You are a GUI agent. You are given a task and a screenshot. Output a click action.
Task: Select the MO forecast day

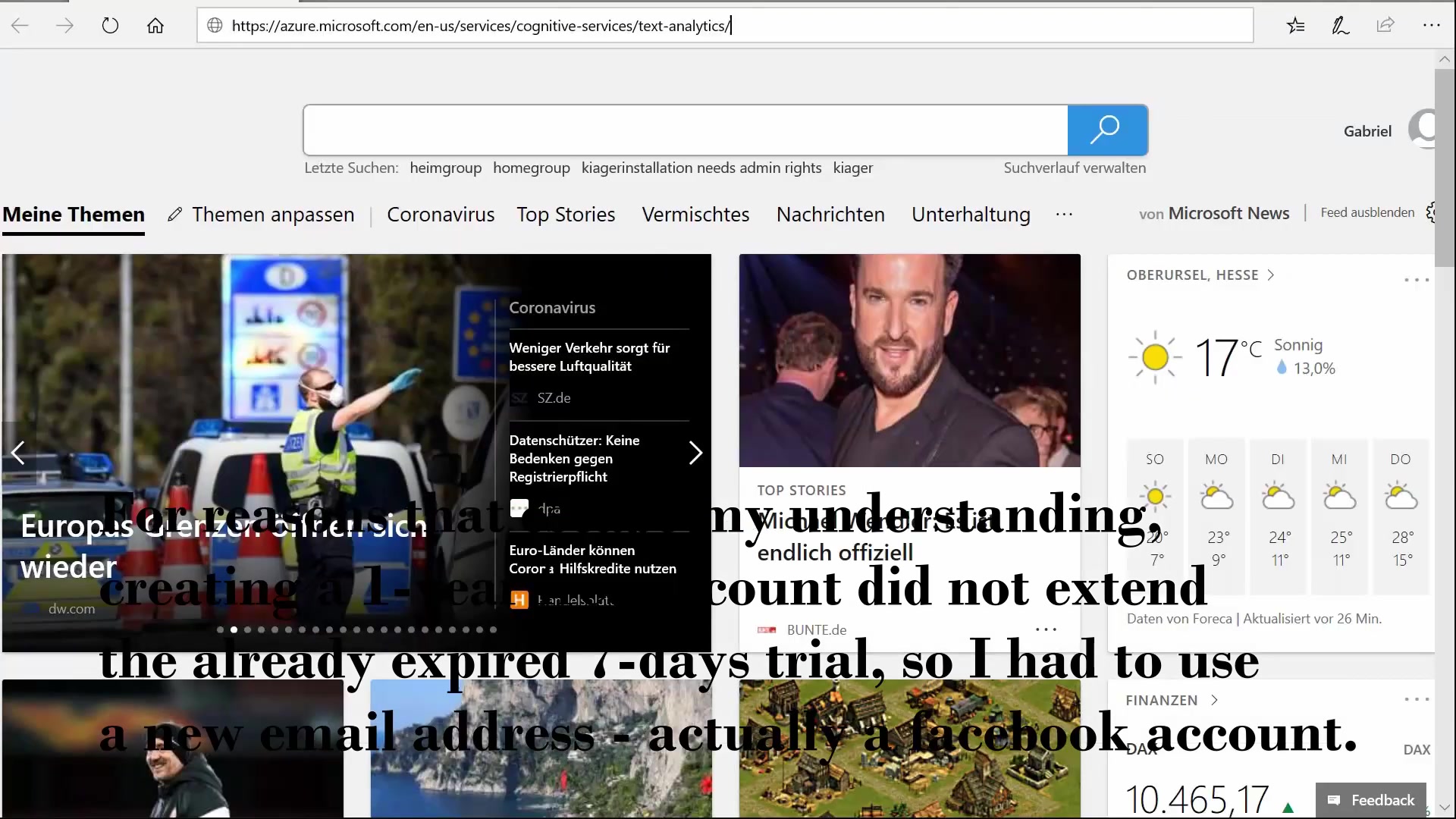pos(1216,515)
